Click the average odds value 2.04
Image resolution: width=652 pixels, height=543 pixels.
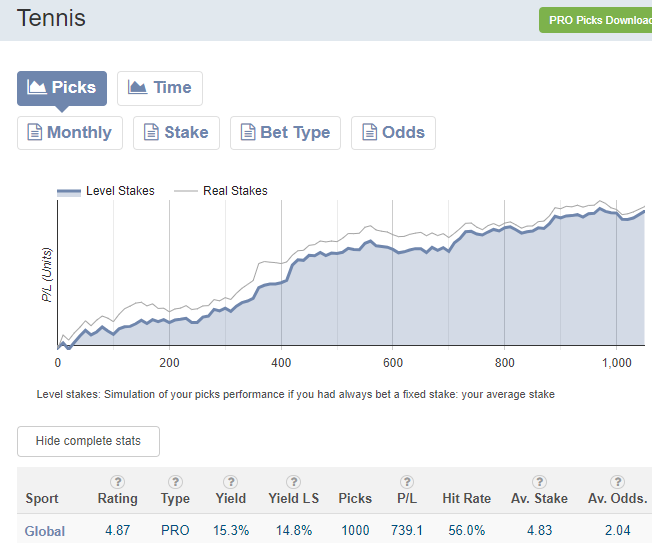pos(617,531)
